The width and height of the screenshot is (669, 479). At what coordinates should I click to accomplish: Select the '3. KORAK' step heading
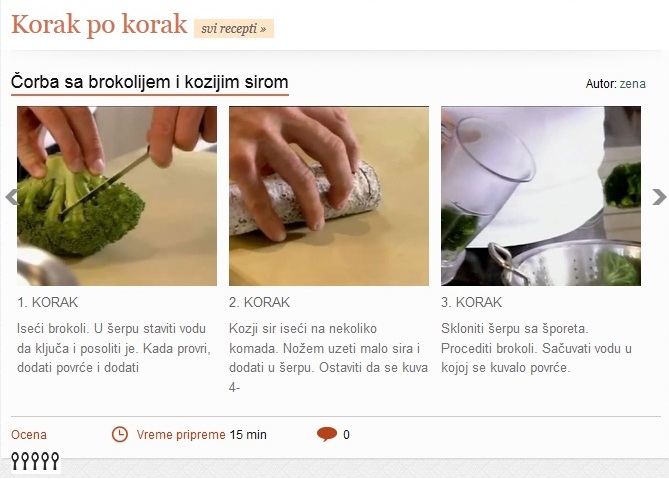pyautogui.click(x=471, y=302)
